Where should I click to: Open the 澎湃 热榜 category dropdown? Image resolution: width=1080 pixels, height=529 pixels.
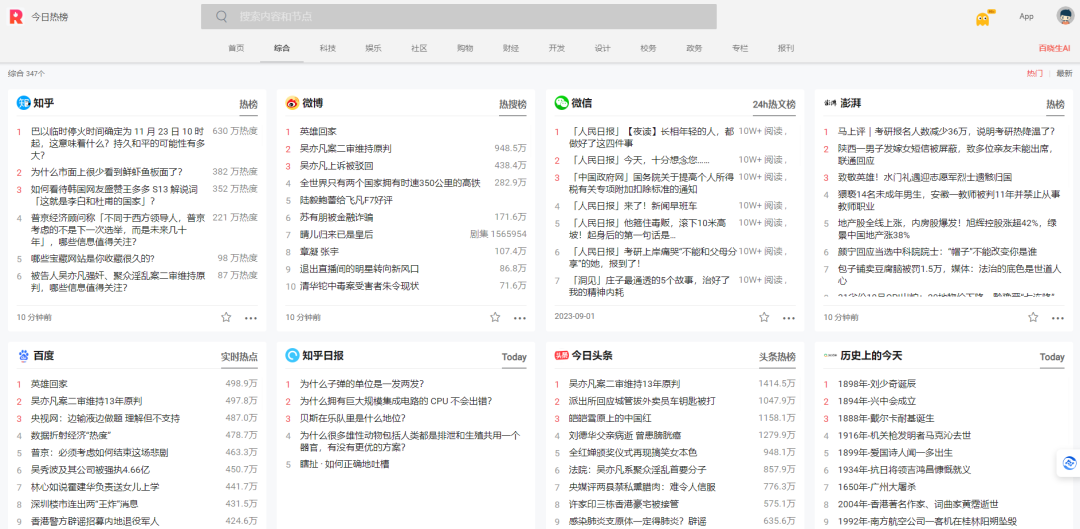1055,104
